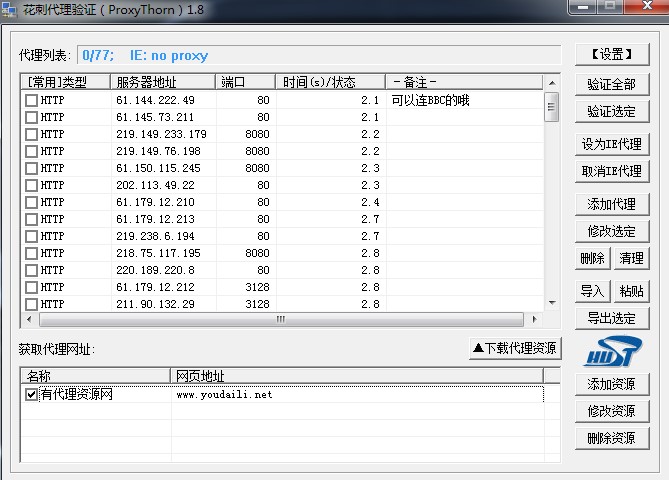Click the 粘贴 paste button
Screen dimensions: 669x480
point(631,291)
